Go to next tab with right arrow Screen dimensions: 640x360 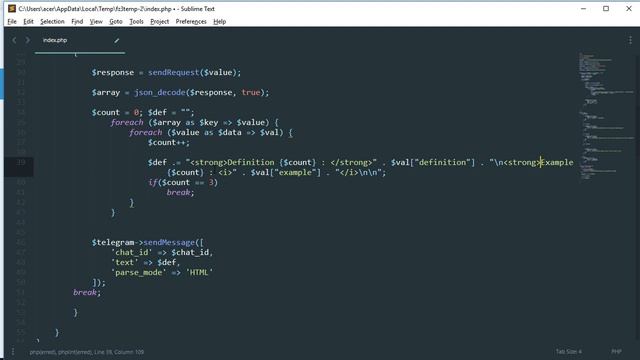tap(27, 40)
